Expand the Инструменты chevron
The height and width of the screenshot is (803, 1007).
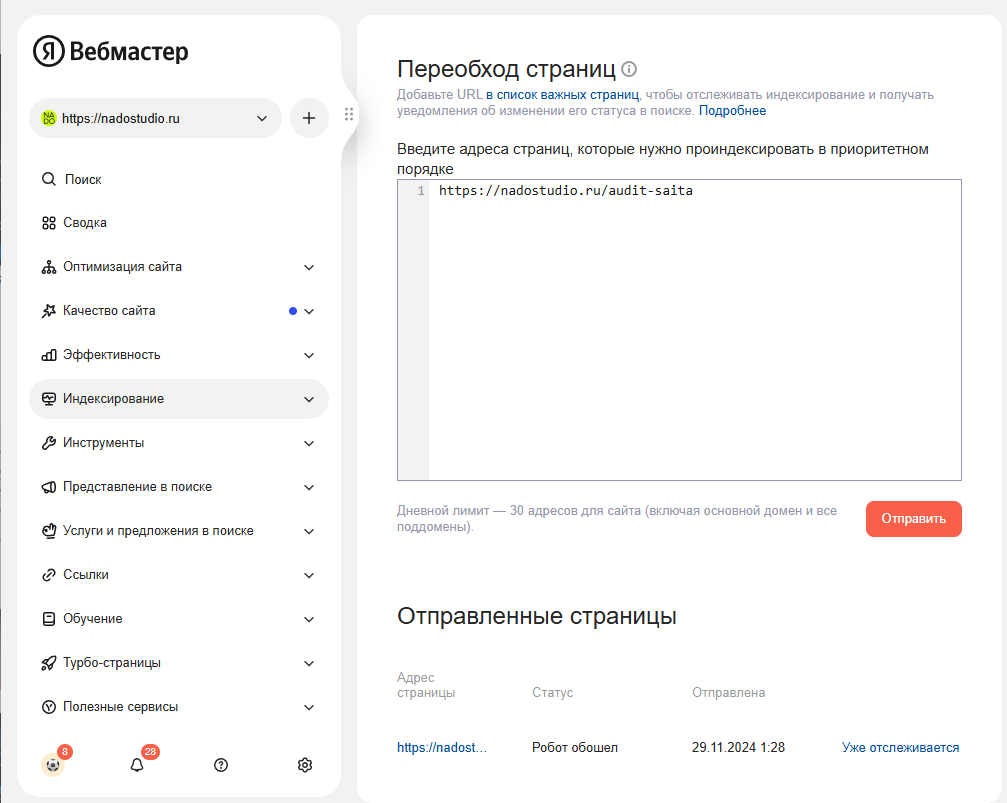click(x=309, y=443)
